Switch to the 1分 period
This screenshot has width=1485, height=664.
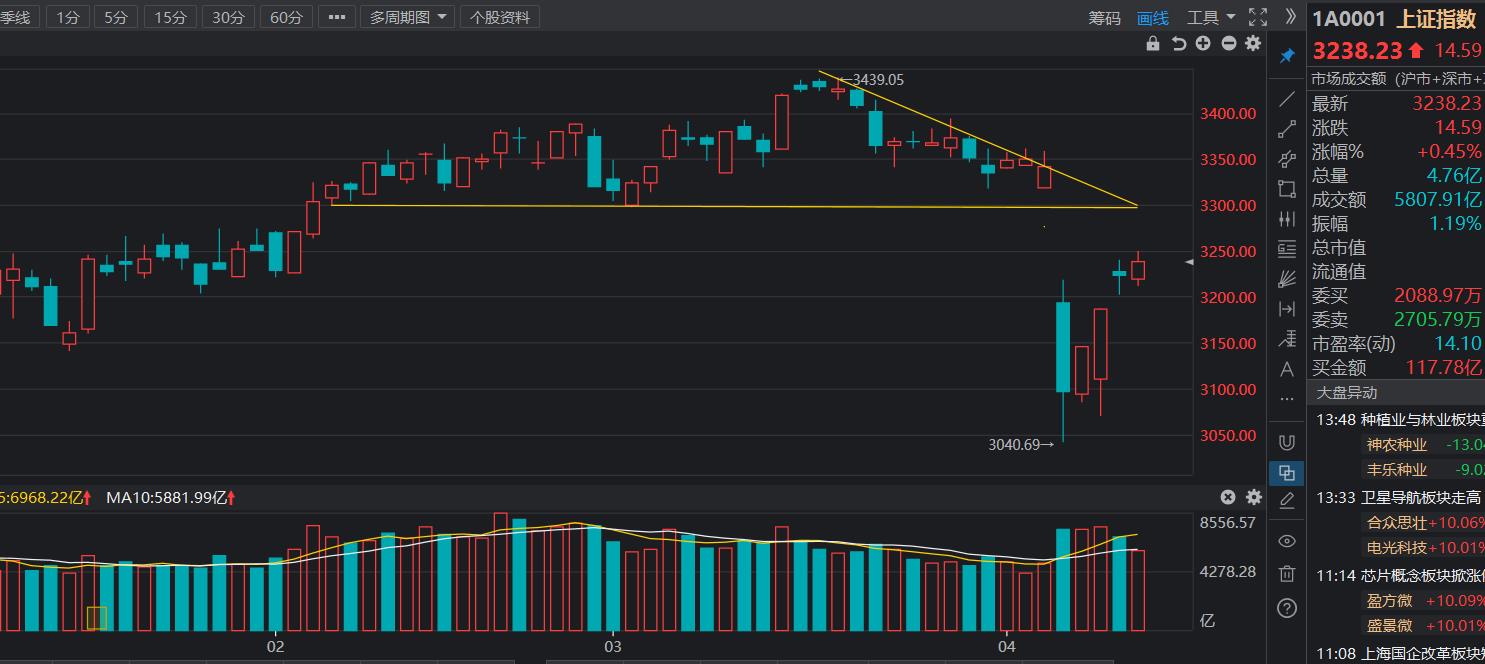[67, 17]
